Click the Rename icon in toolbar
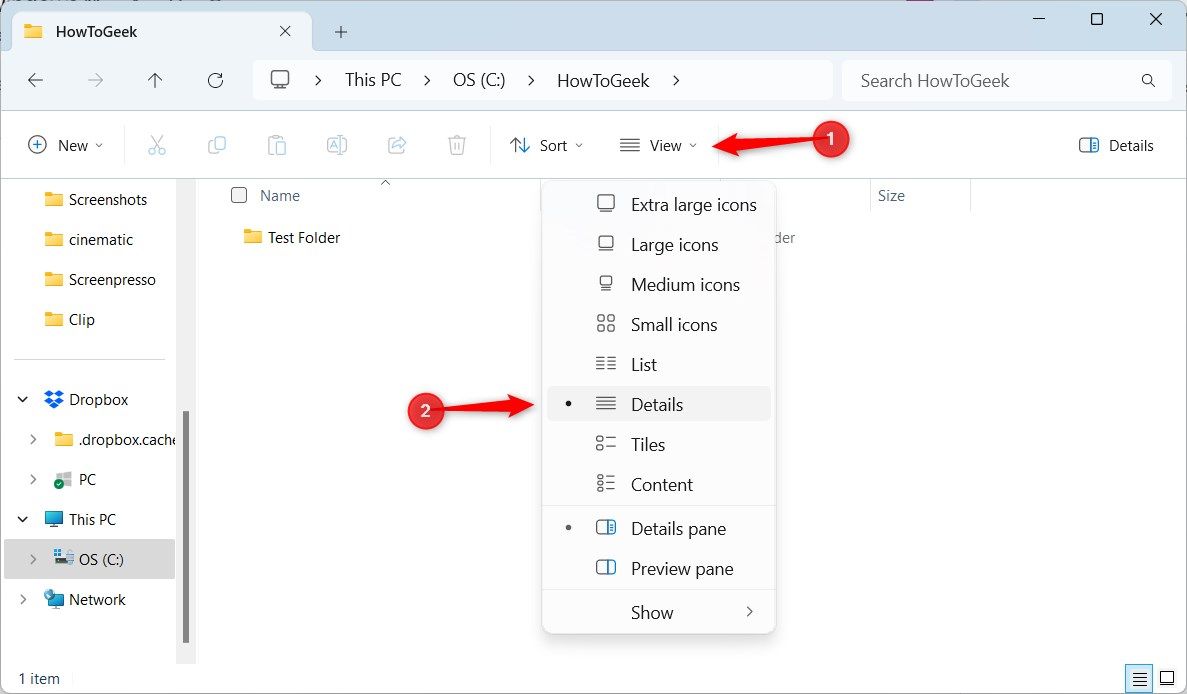 (x=337, y=145)
